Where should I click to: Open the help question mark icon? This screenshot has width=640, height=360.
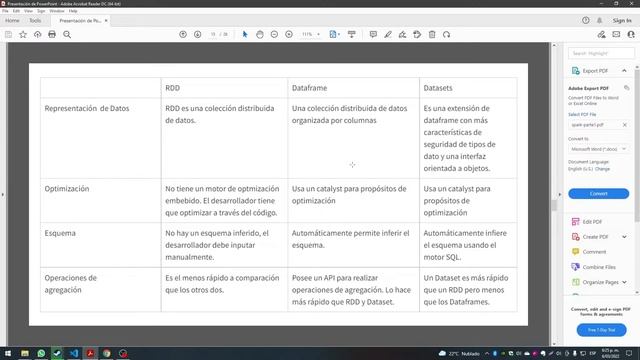586,20
